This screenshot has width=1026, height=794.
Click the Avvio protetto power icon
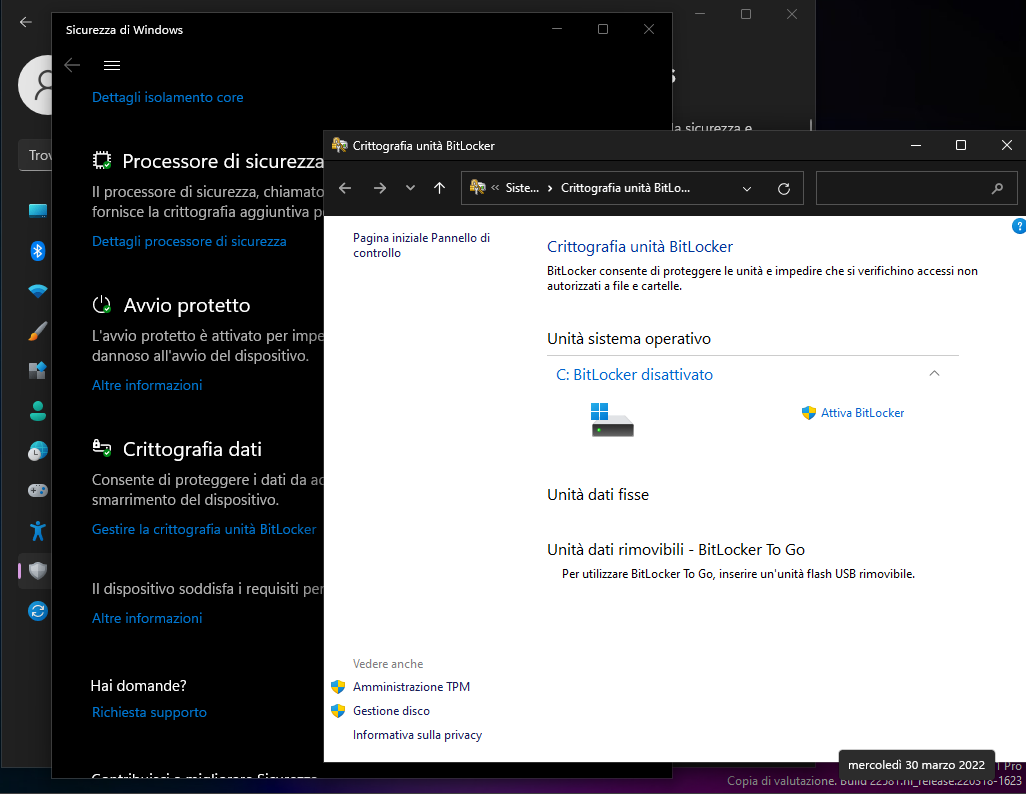tap(101, 304)
